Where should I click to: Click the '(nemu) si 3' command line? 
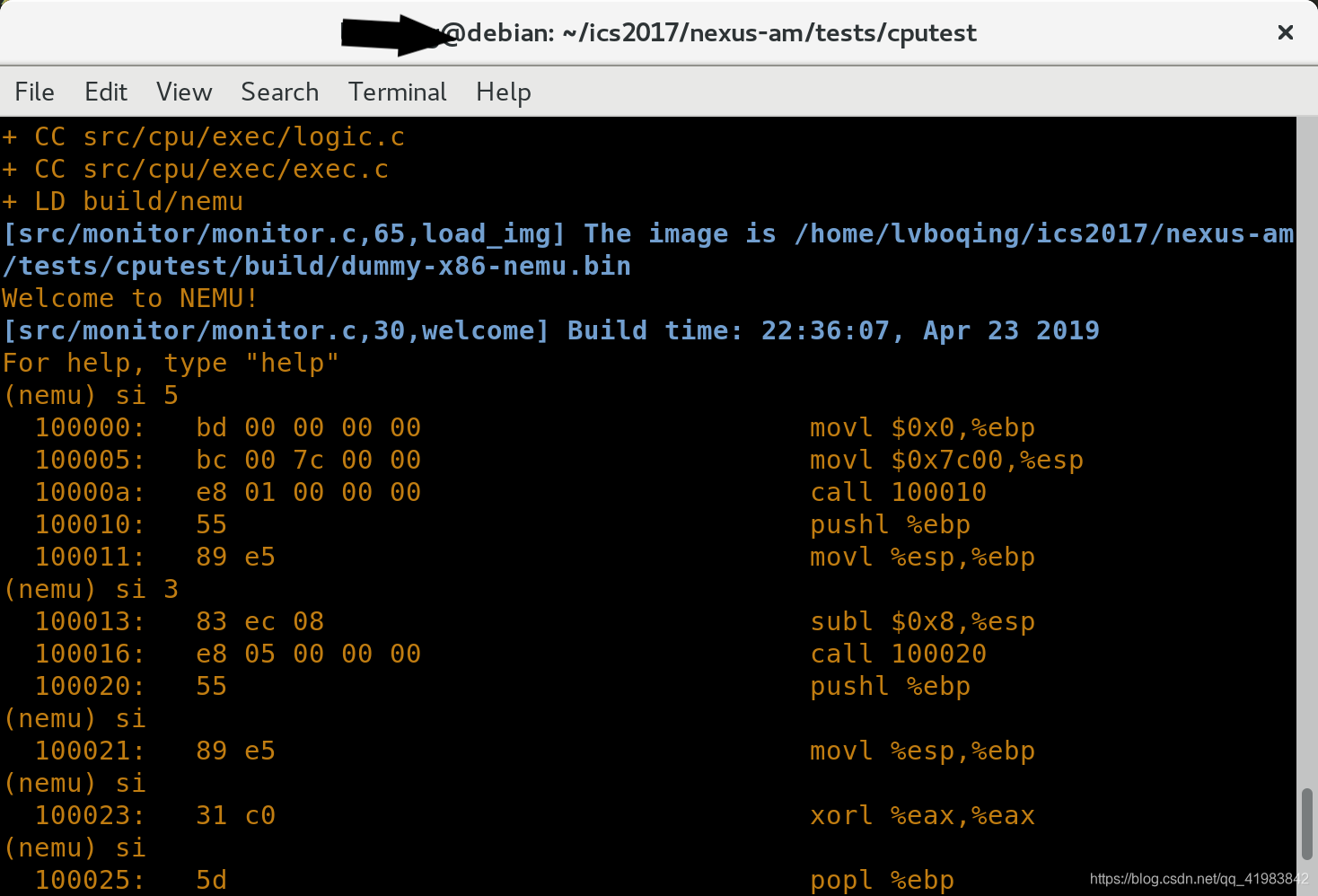(x=92, y=589)
